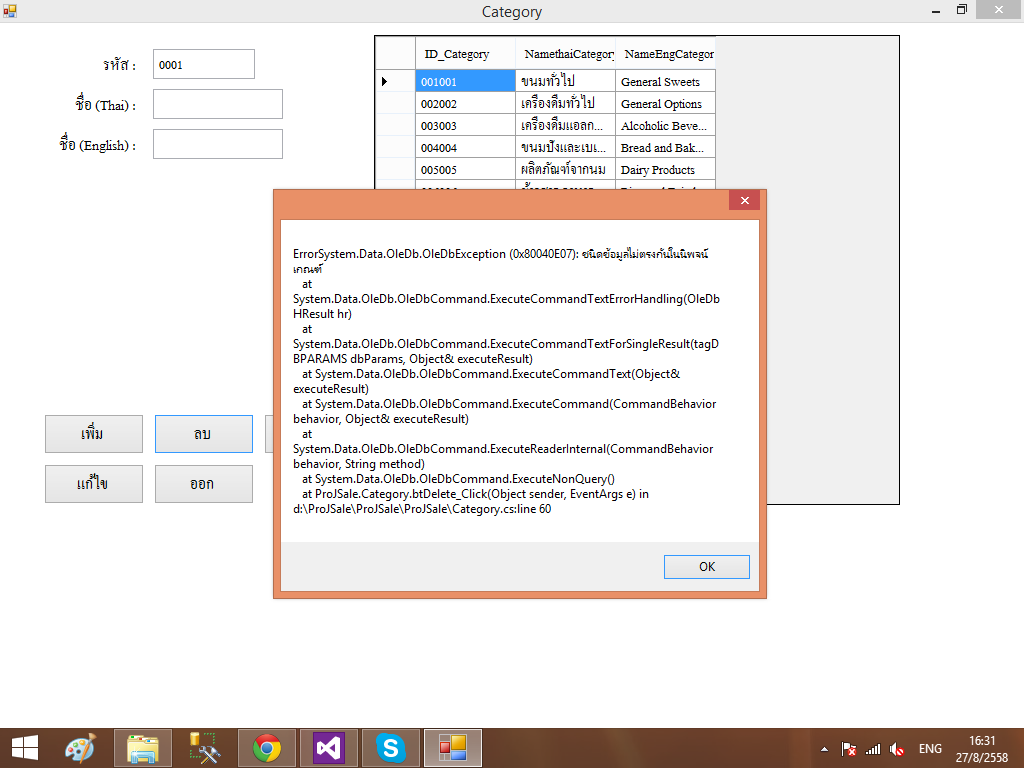Select the Alcoholic Beve... cell
The height and width of the screenshot is (768, 1024).
tap(665, 125)
